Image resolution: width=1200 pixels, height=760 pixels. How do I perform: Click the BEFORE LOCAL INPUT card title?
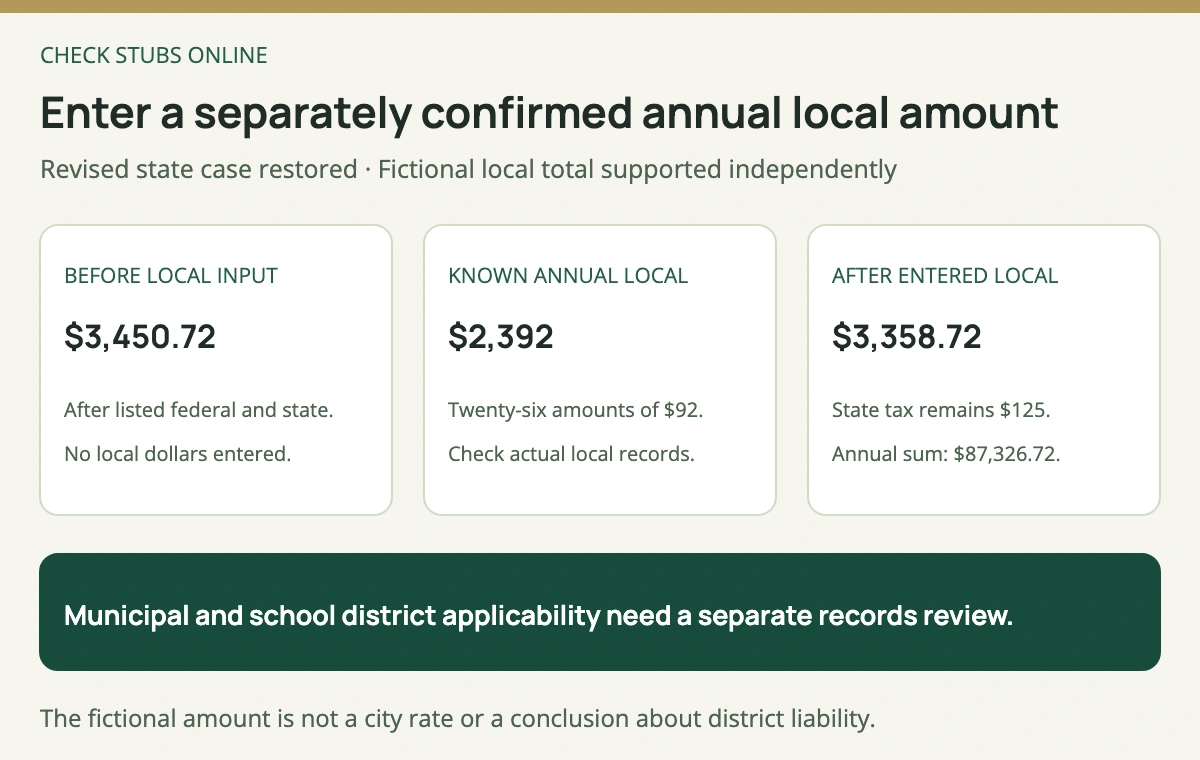(171, 276)
